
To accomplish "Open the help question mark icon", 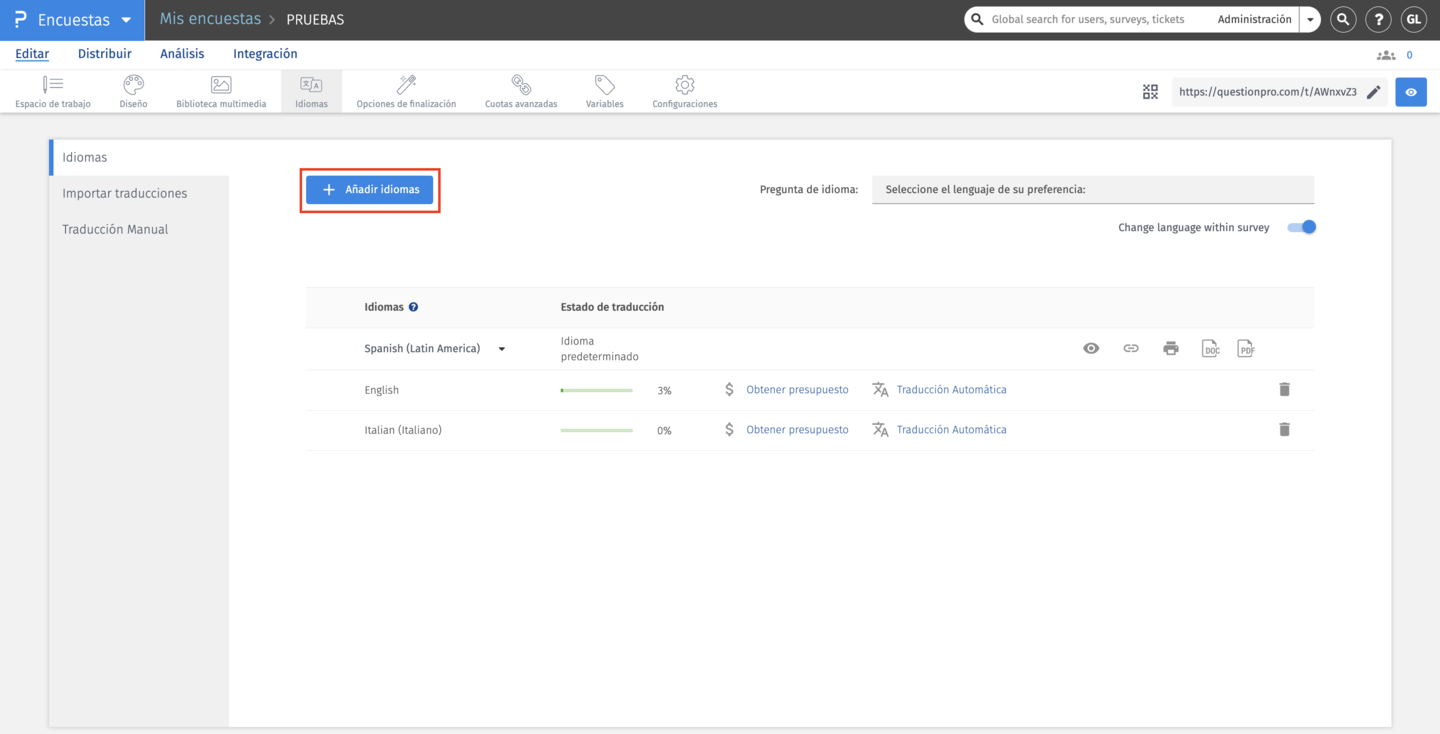I will [1378, 19].
